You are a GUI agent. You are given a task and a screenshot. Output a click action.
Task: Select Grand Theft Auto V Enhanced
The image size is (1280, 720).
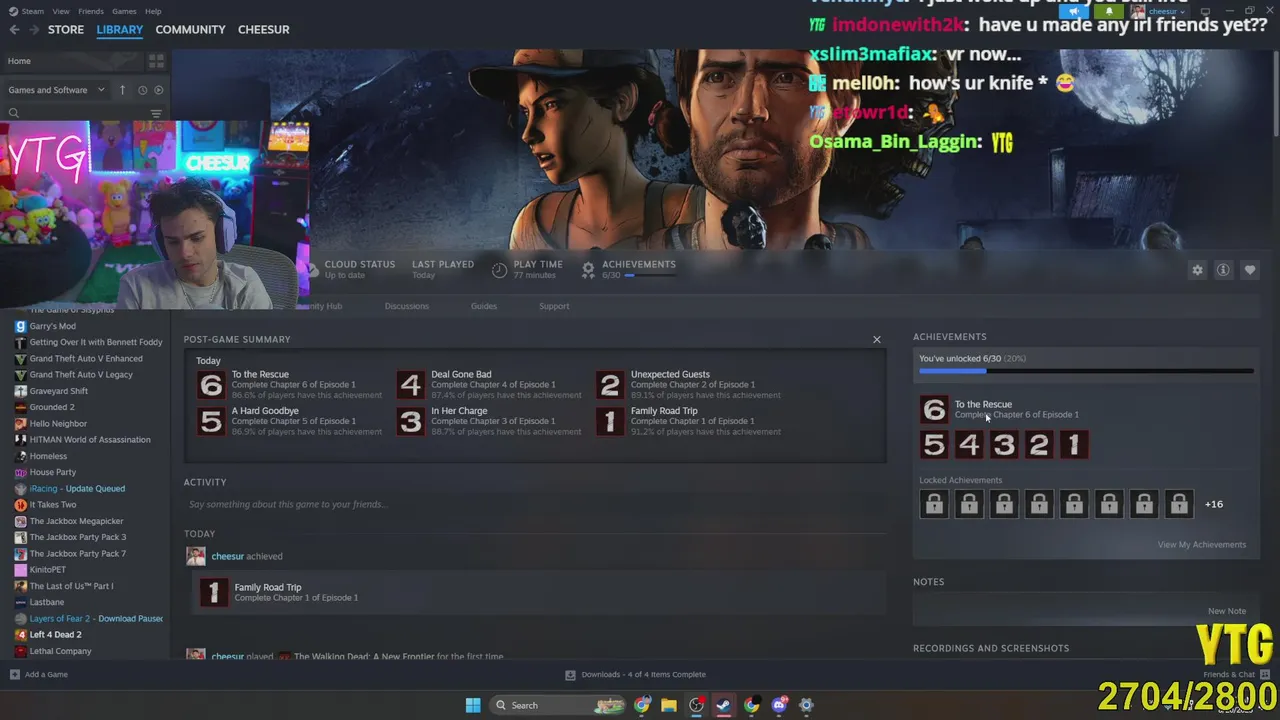point(86,358)
